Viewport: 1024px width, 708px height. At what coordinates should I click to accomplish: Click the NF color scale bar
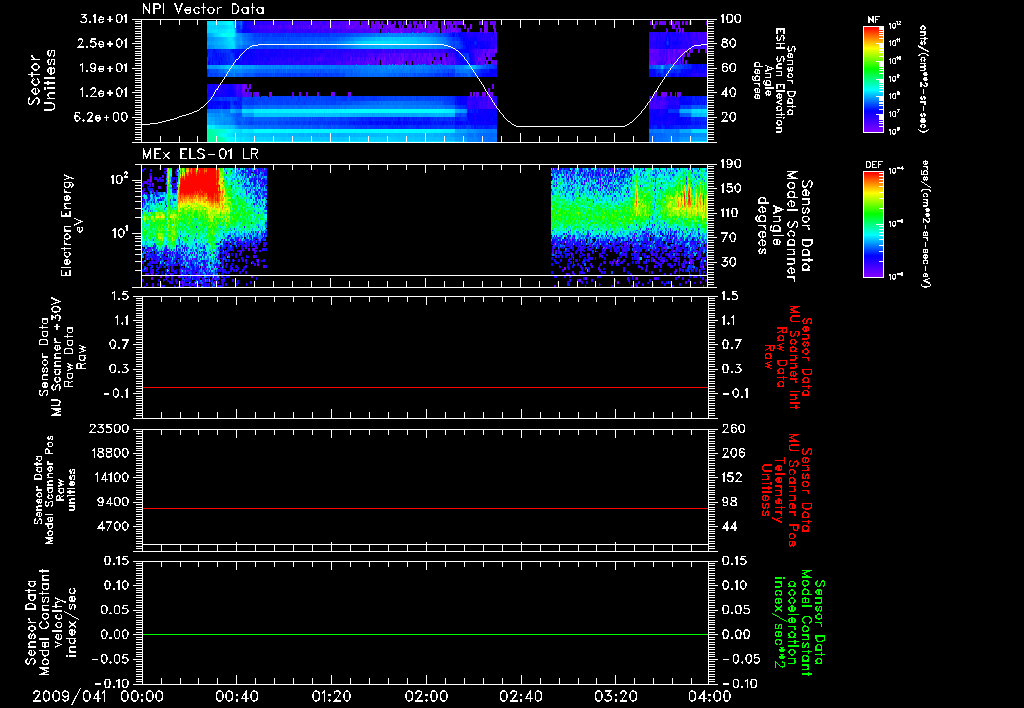pos(873,79)
